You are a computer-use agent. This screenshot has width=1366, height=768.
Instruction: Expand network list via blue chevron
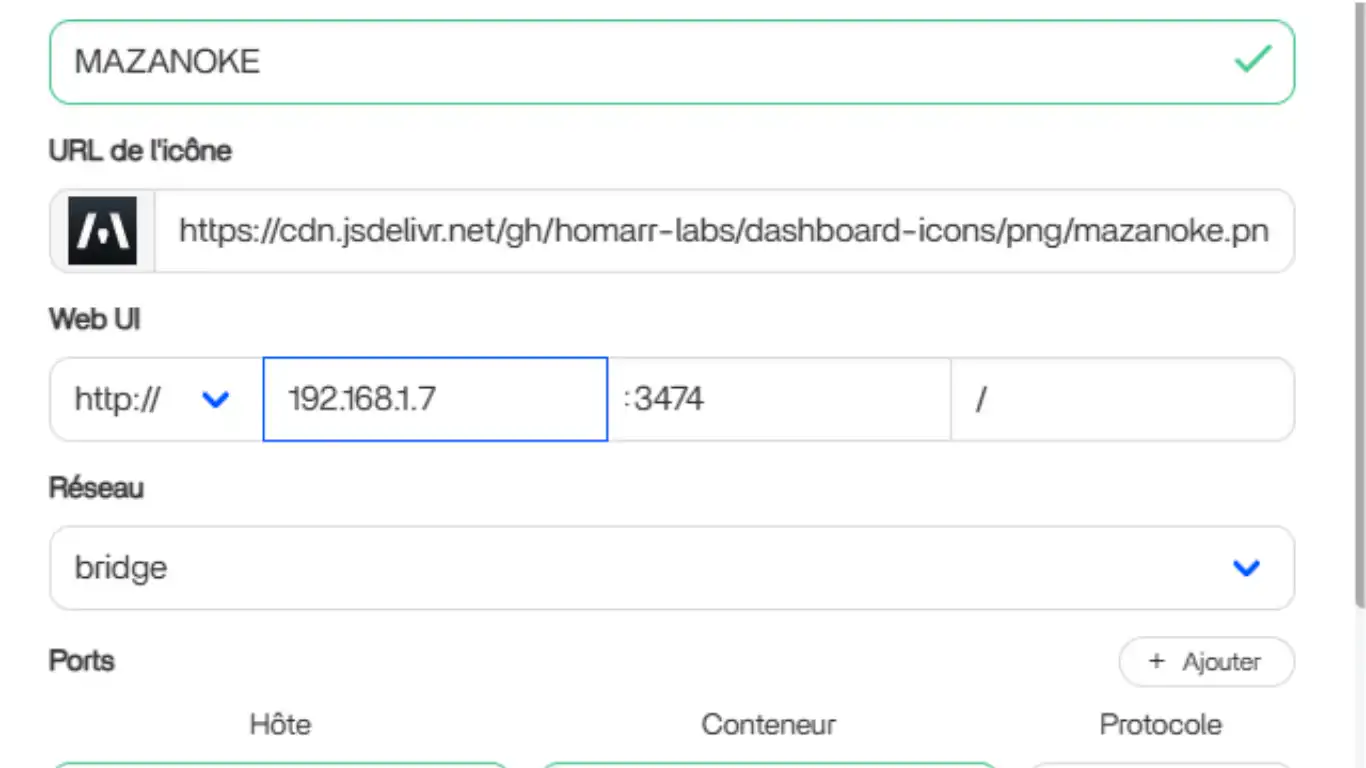1246,568
